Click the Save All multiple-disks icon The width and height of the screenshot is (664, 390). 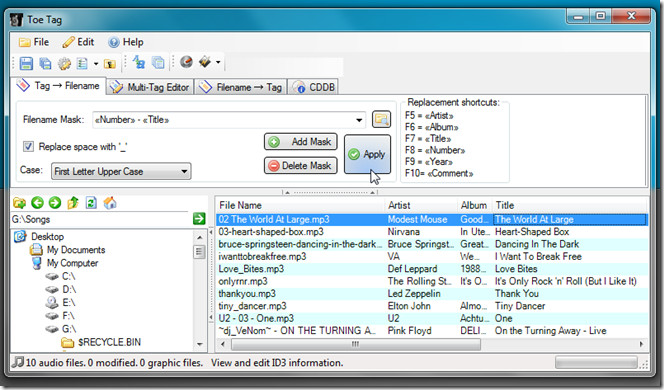(45, 64)
